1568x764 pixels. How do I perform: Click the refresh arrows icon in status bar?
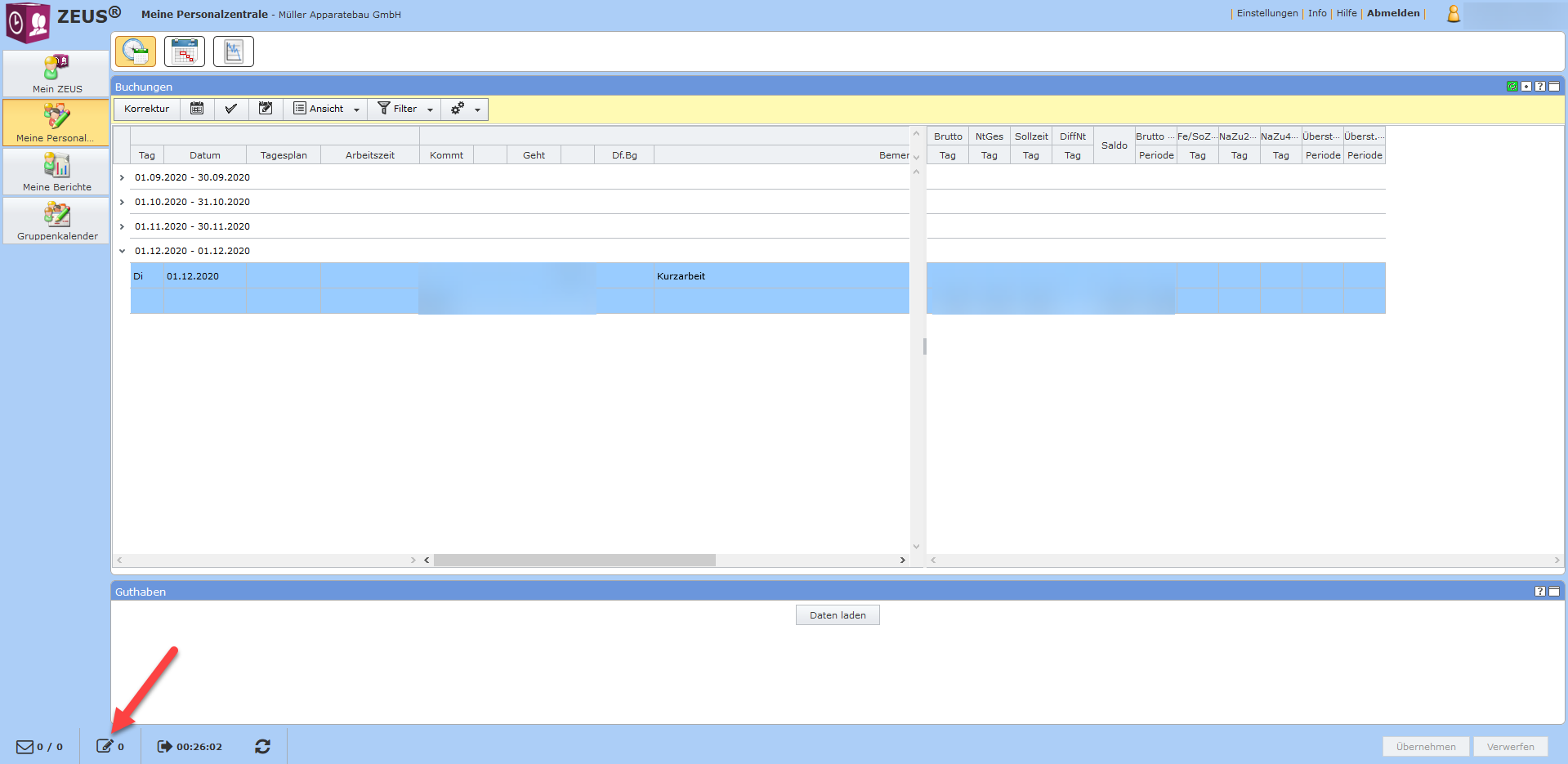(262, 747)
